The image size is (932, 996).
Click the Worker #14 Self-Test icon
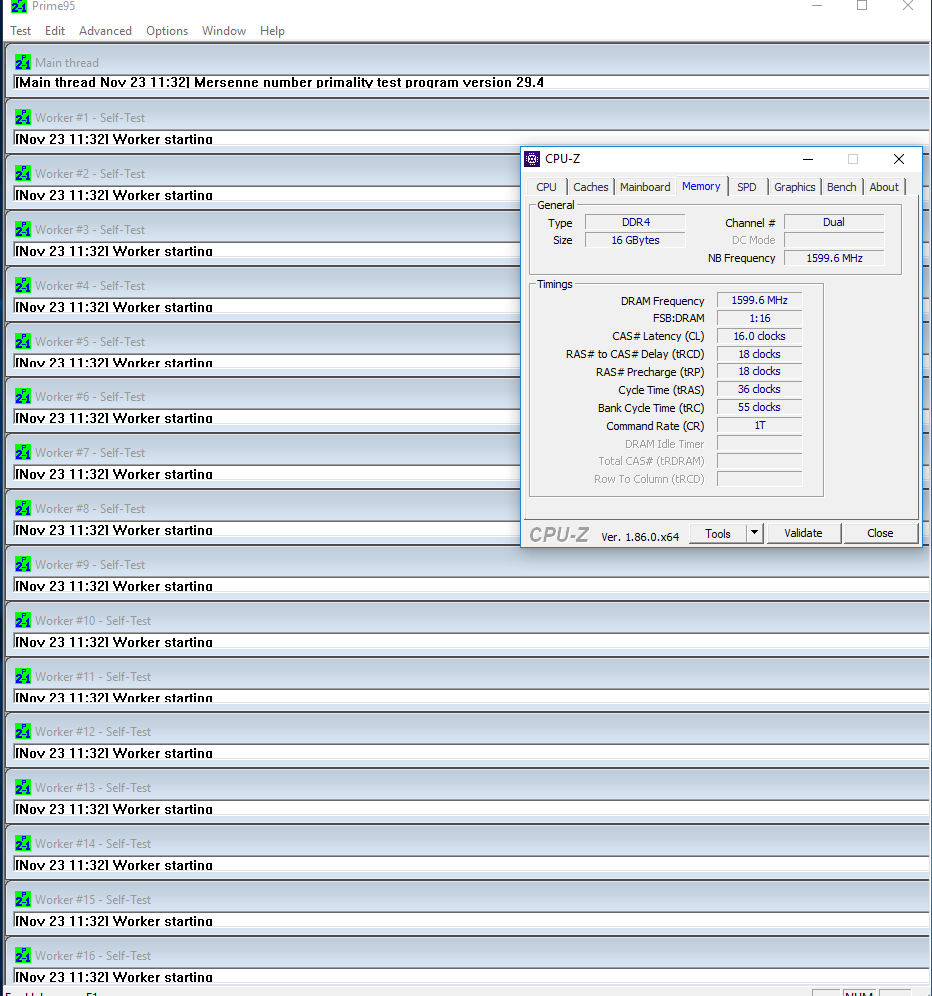coord(23,843)
